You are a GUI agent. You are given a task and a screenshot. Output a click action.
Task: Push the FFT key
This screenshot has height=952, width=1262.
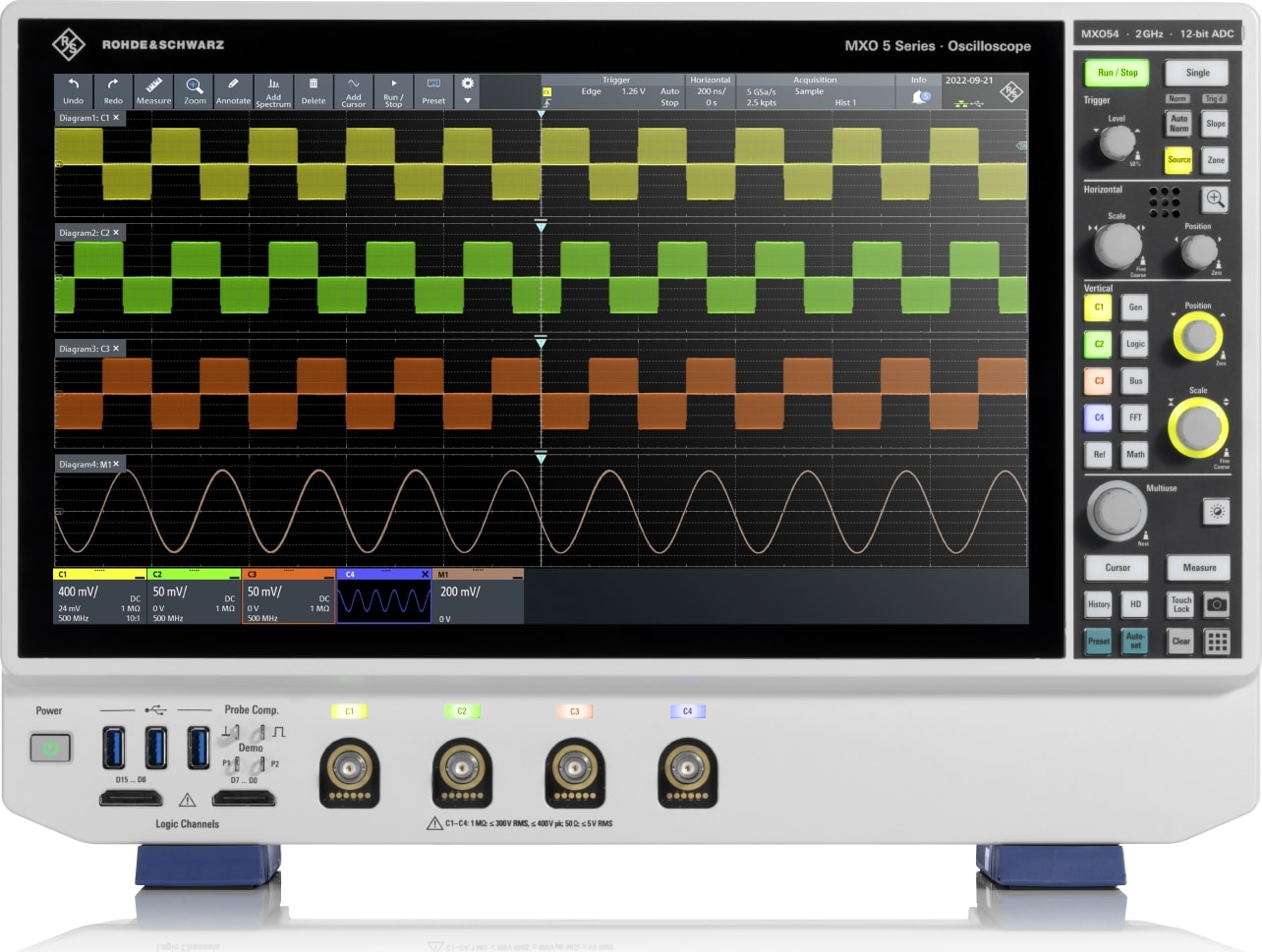(x=1135, y=417)
